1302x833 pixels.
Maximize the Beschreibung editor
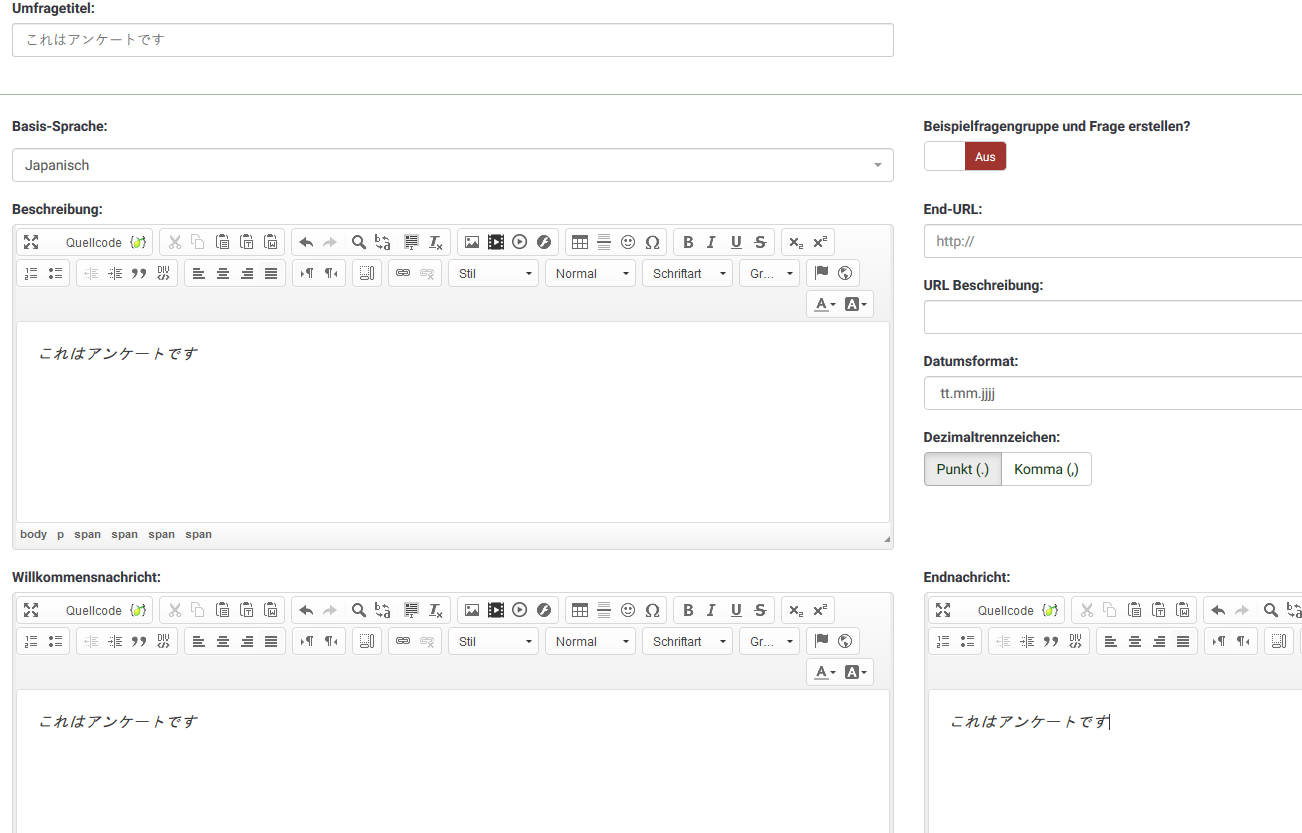pyautogui.click(x=31, y=242)
